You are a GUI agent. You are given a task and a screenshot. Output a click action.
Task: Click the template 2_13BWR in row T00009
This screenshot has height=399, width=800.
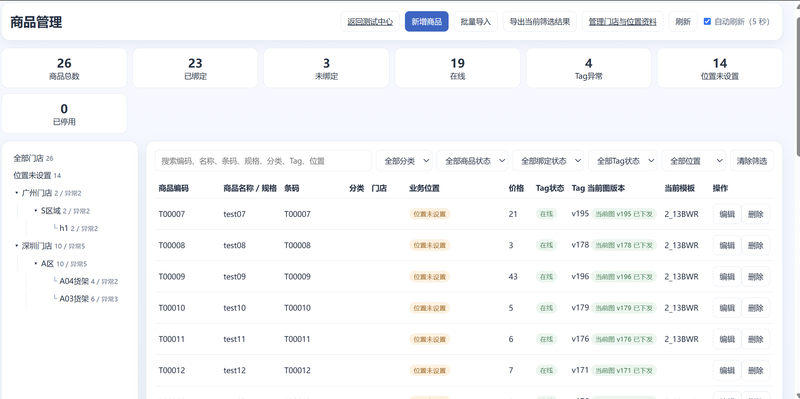(682, 277)
